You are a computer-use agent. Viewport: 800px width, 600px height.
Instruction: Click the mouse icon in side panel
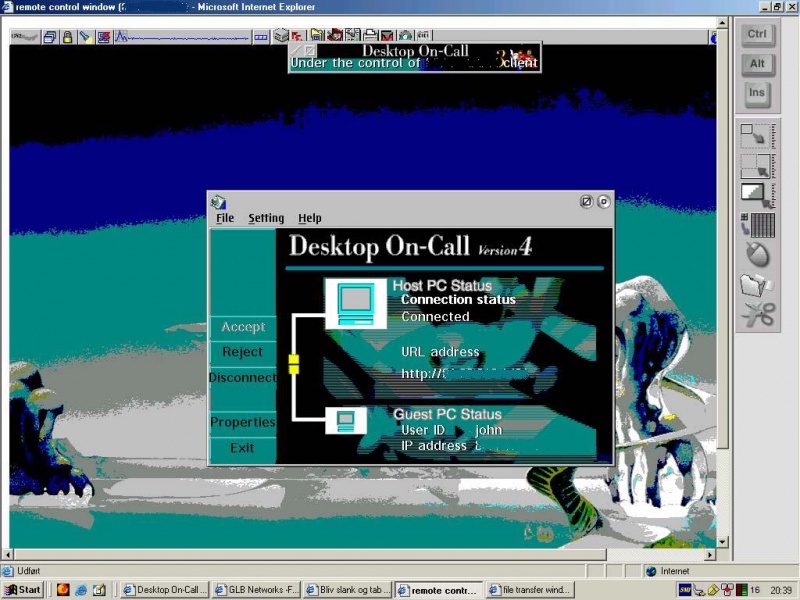click(757, 254)
